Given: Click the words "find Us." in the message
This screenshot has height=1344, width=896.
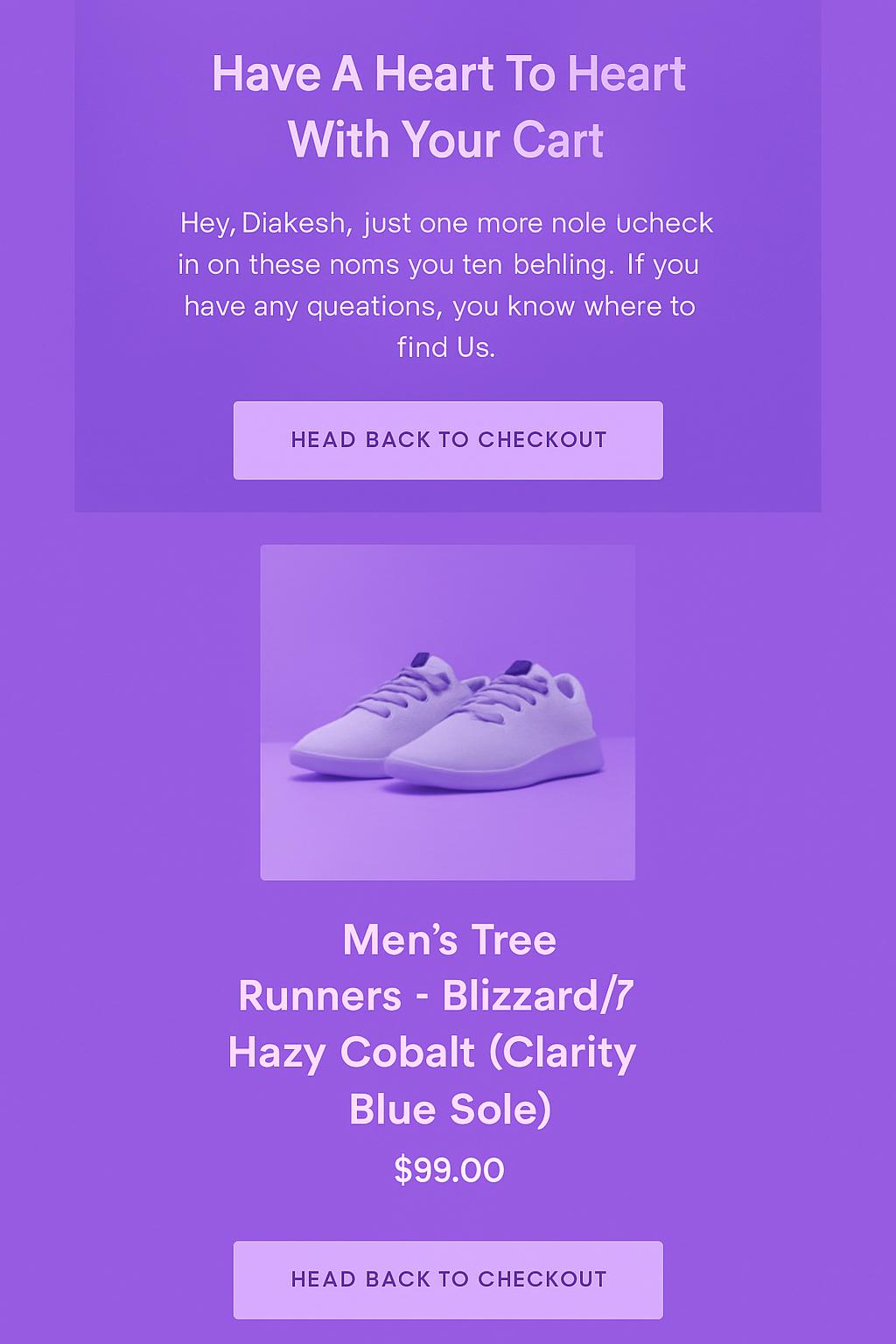Looking at the screenshot, I should 446,347.
